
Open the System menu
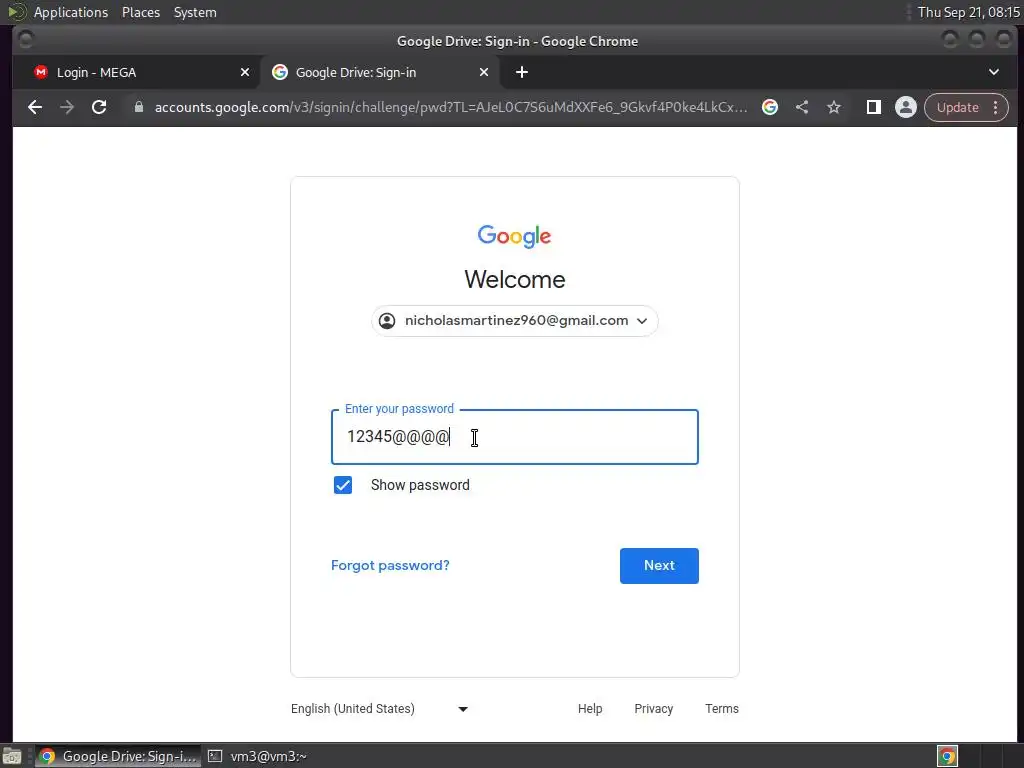pos(195,12)
